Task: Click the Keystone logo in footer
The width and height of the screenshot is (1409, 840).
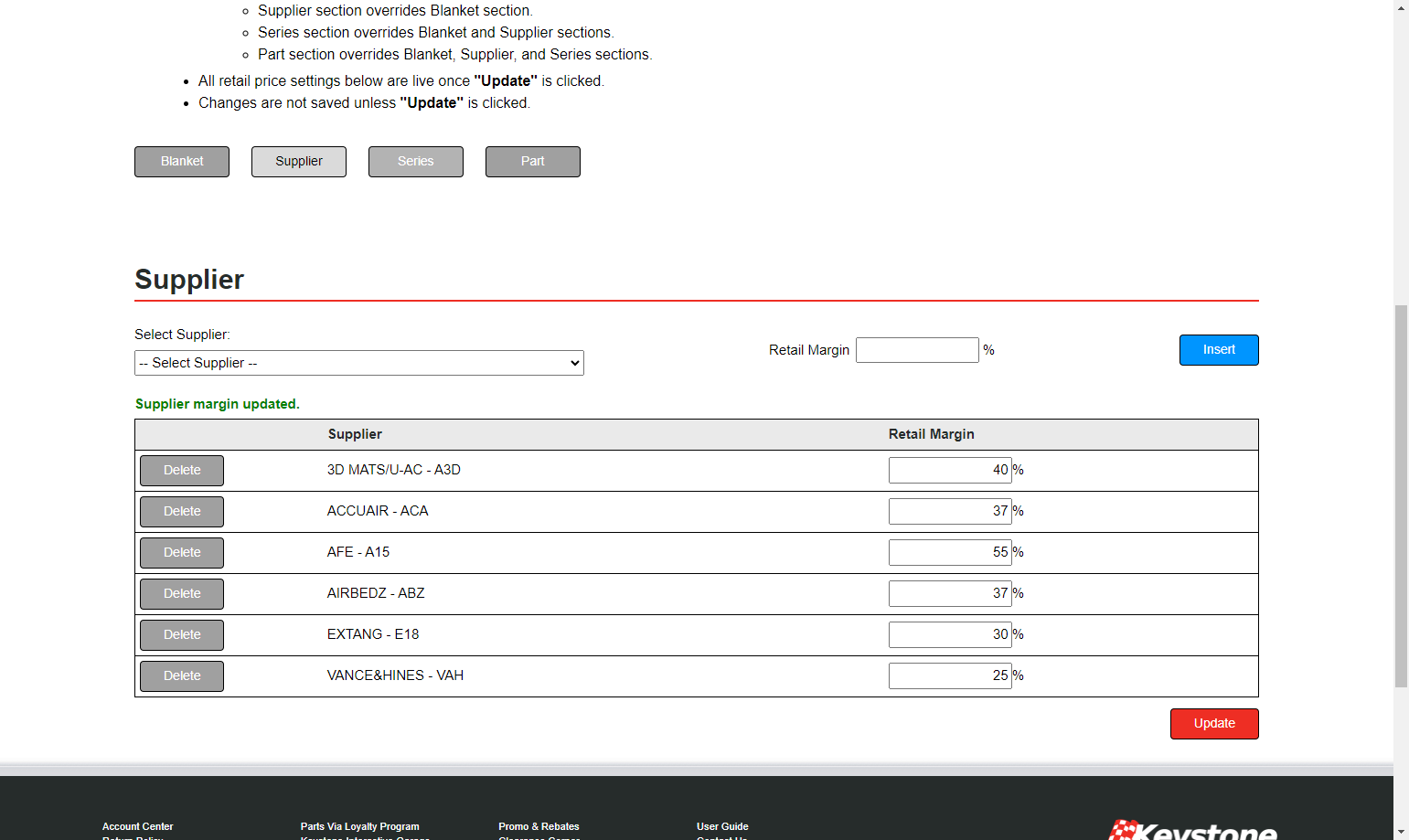Action: pos(1193,830)
